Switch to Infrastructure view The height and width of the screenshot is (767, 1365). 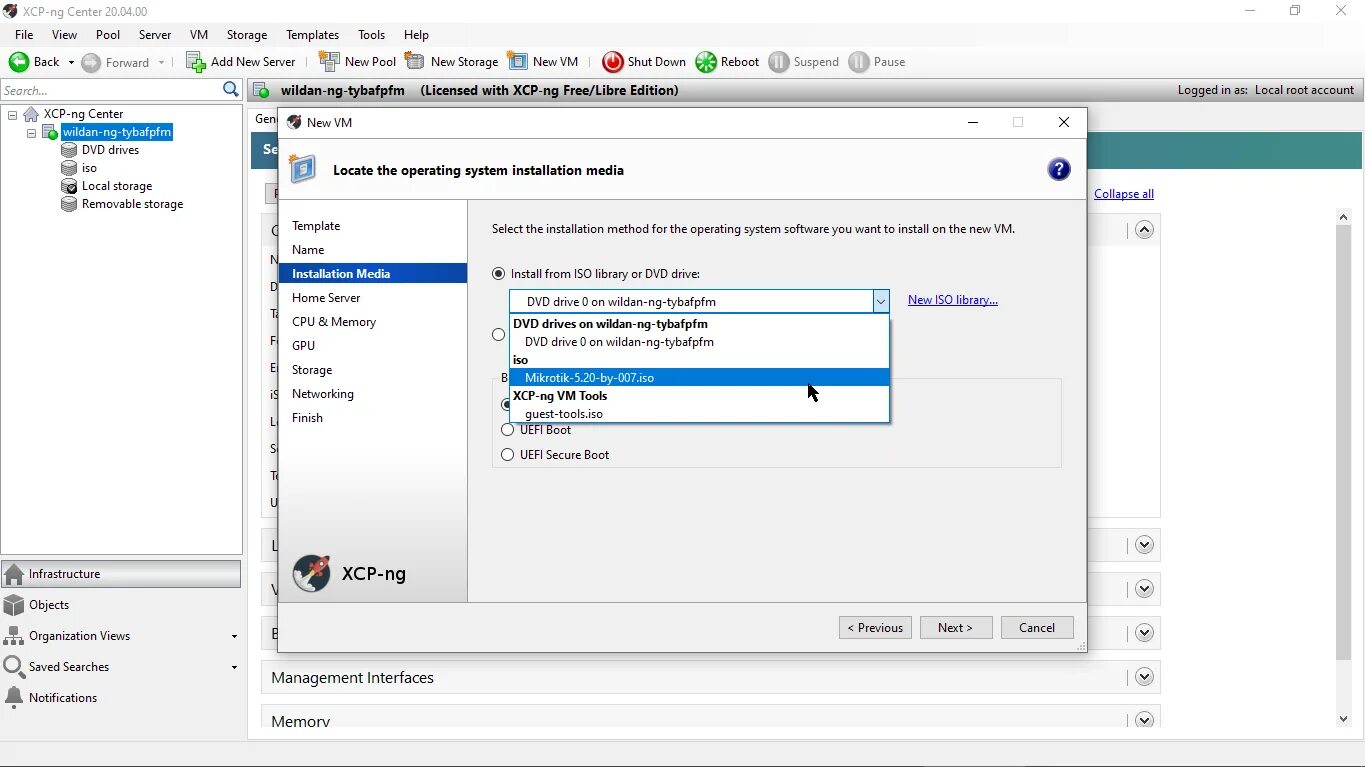[121, 574]
